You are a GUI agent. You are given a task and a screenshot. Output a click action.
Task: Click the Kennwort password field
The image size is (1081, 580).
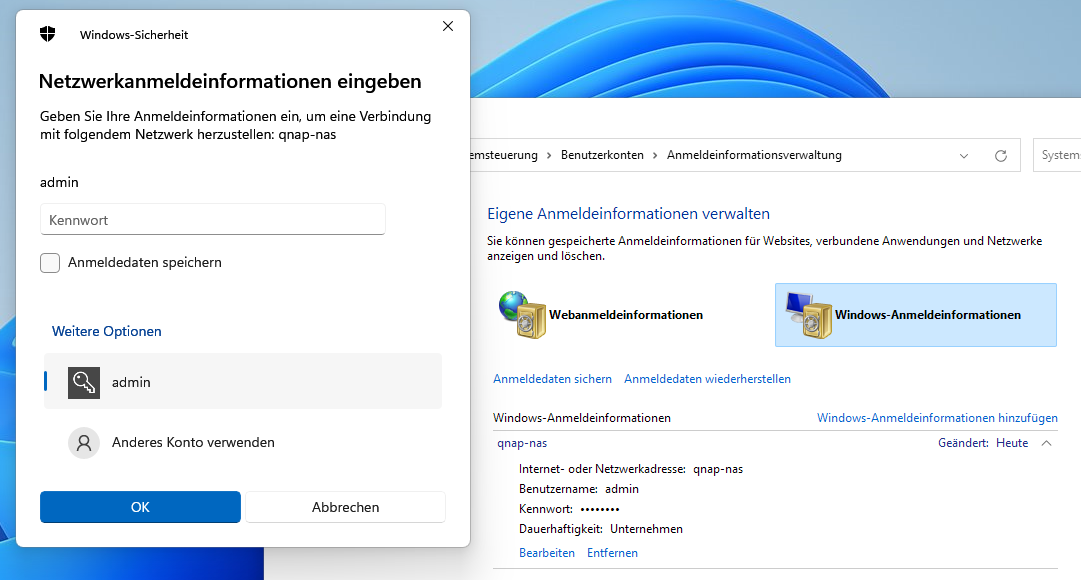212,219
